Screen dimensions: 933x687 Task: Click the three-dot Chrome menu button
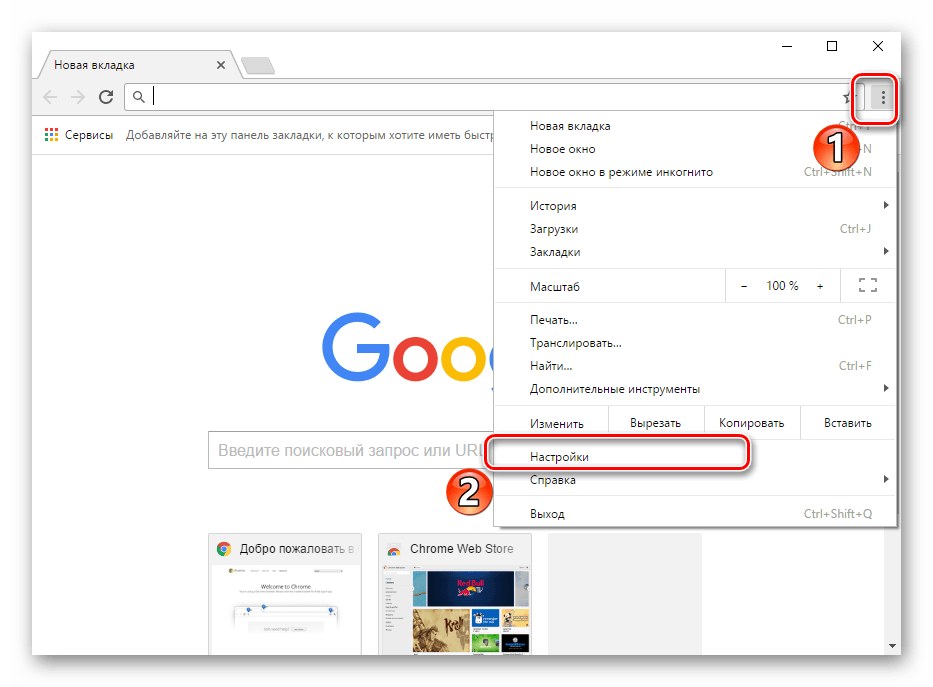coord(882,97)
